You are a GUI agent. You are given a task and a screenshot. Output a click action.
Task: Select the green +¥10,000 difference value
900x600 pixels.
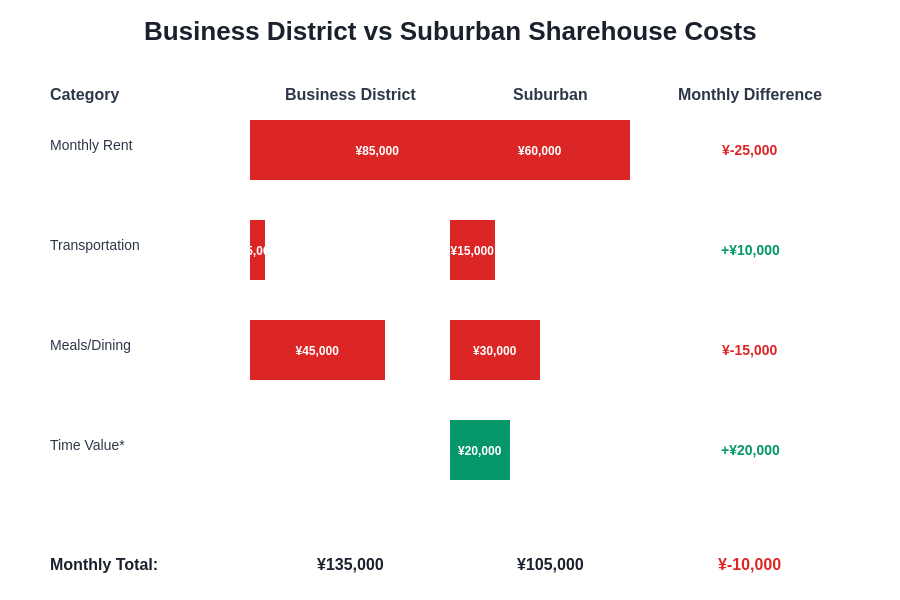point(750,250)
